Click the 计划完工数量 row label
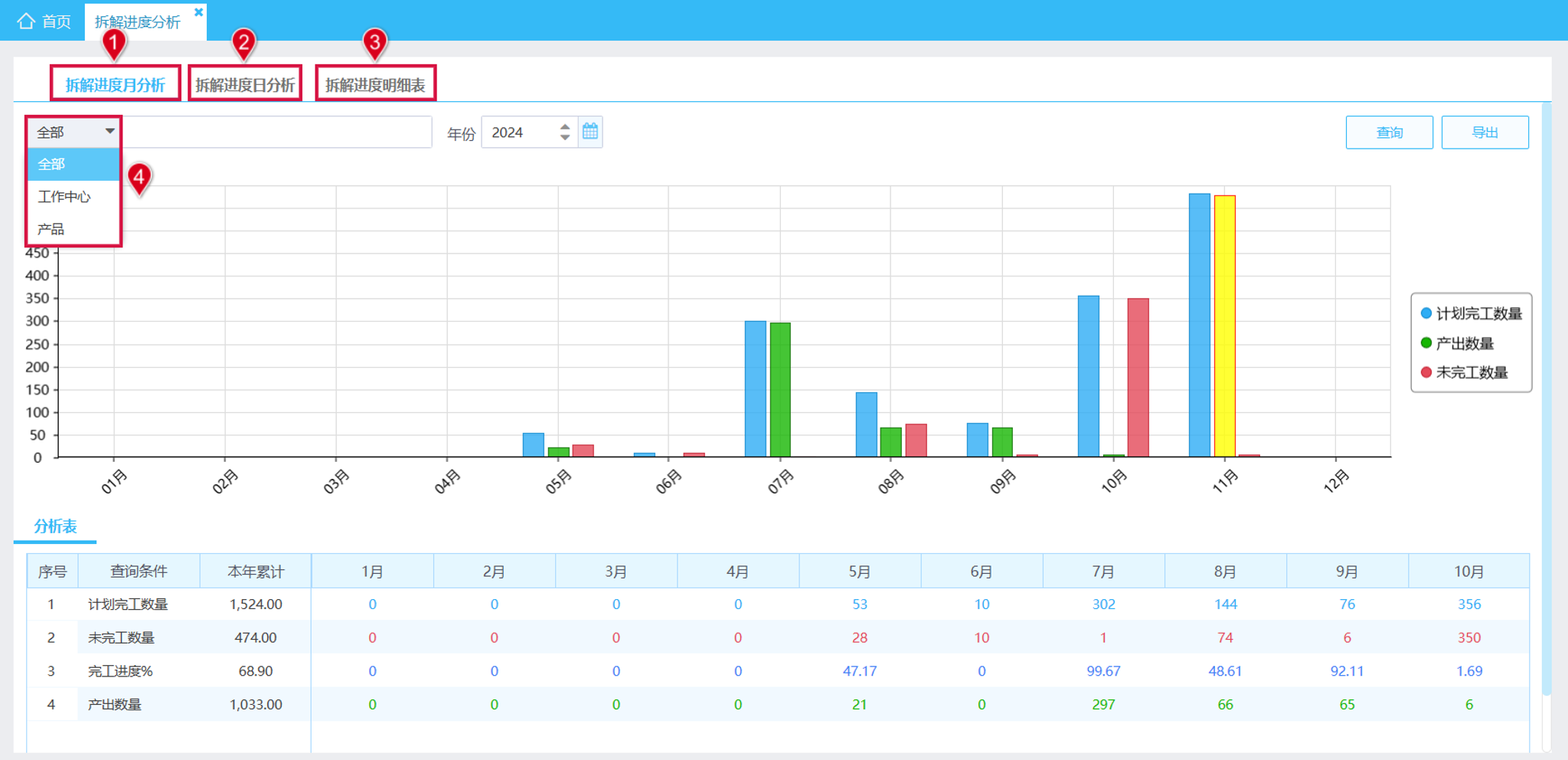The image size is (1568, 760). pyautogui.click(x=128, y=604)
